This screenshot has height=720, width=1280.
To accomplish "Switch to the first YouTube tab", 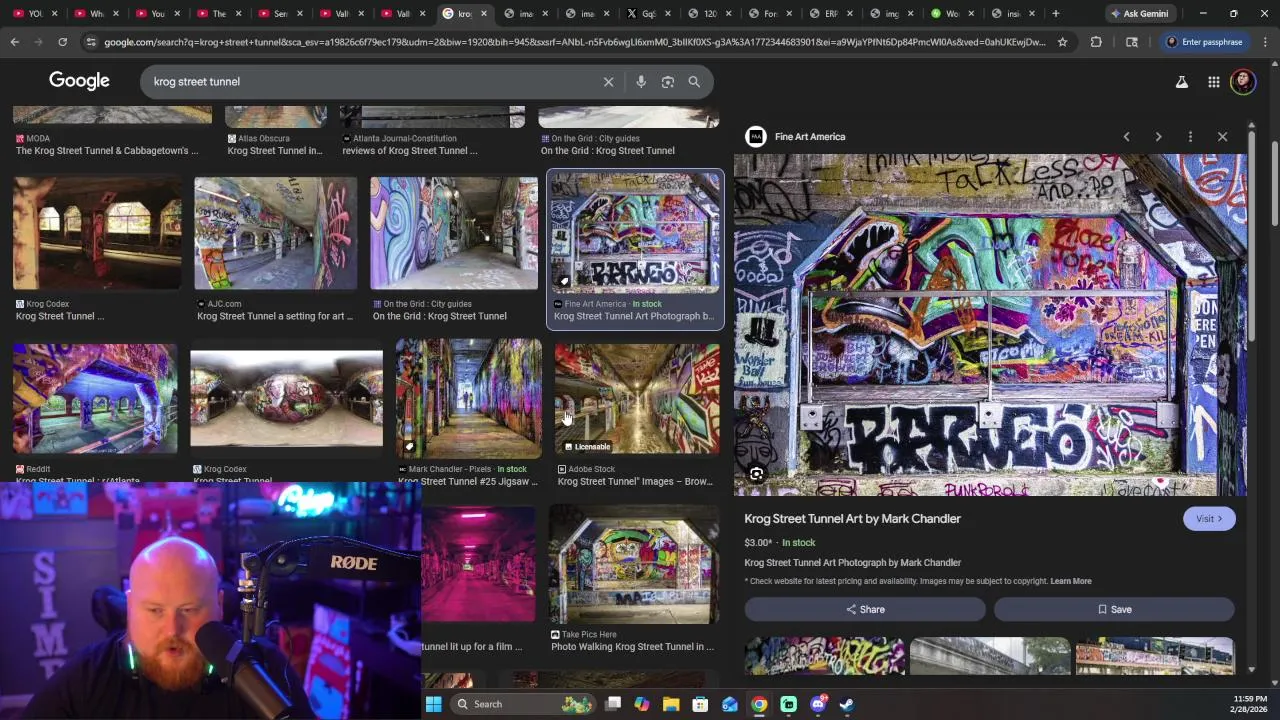I will [x=36, y=14].
